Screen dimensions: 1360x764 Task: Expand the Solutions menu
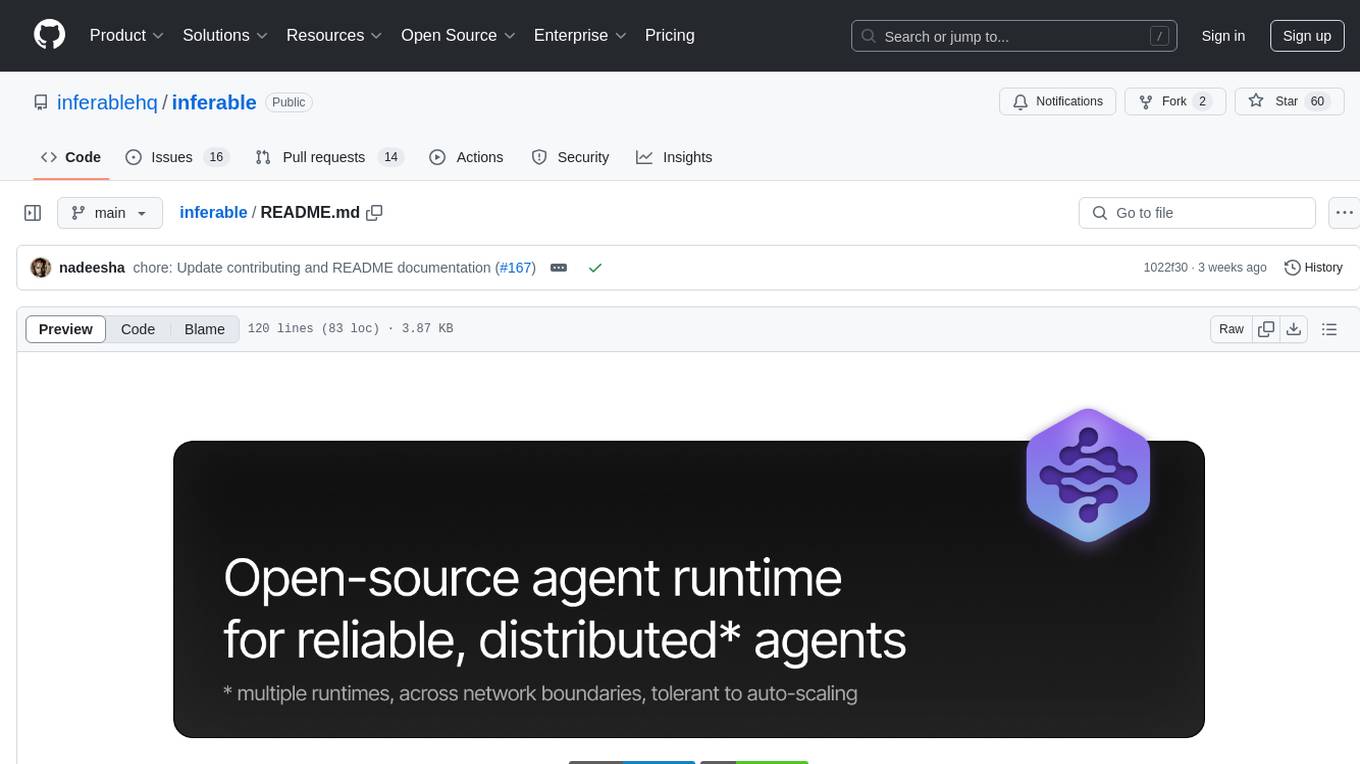tap(225, 35)
